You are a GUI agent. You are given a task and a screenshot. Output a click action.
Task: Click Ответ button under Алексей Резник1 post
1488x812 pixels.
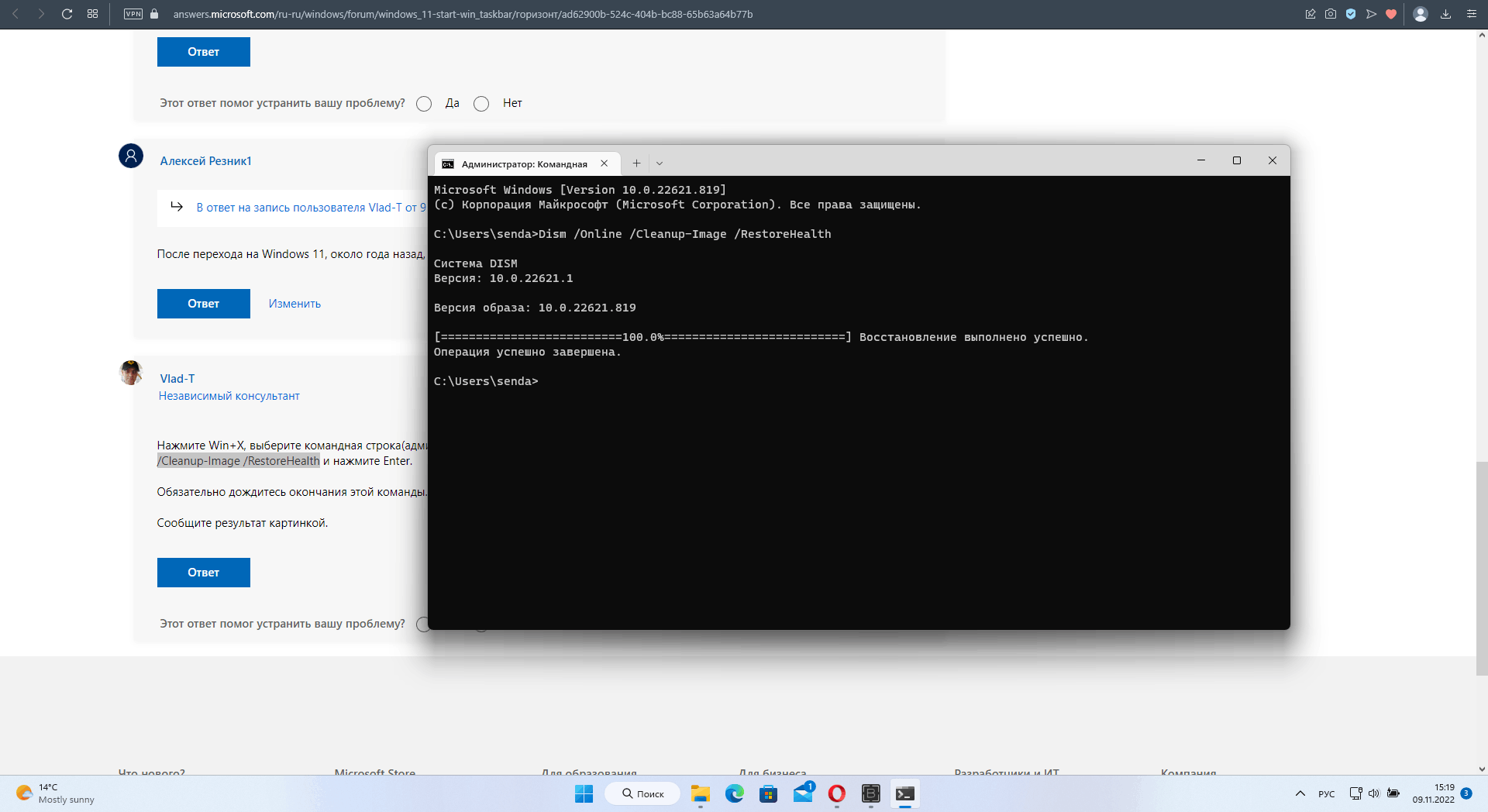point(204,304)
